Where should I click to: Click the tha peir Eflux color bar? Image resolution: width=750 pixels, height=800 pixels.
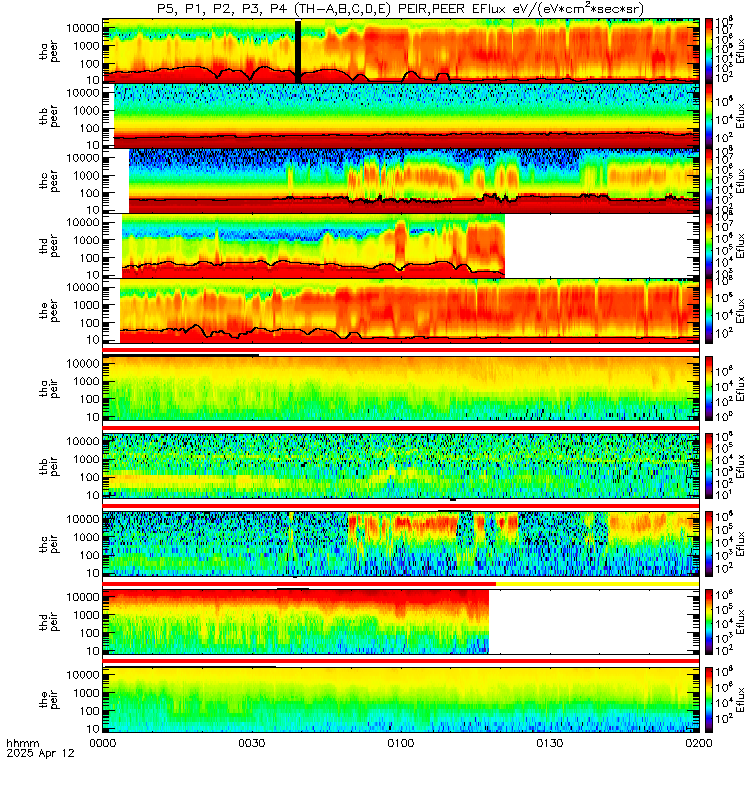coord(709,388)
